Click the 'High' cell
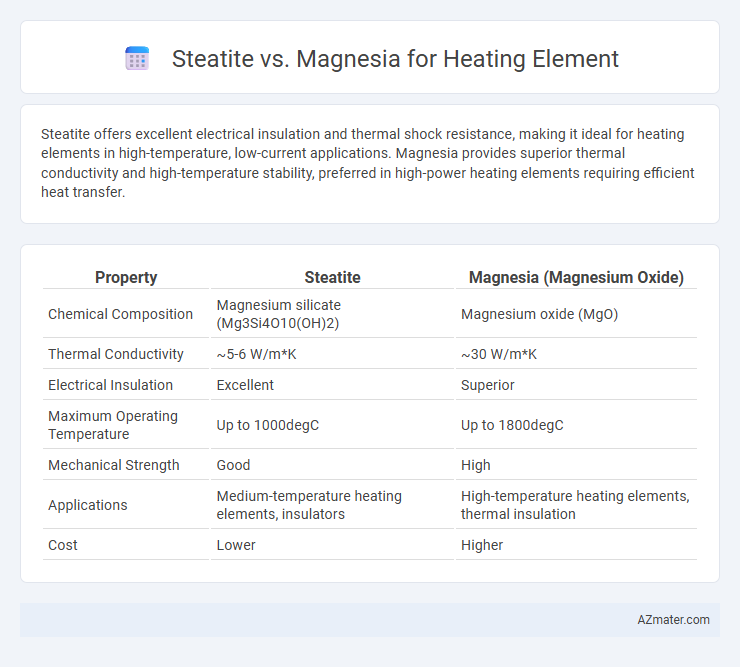This screenshot has width=740, height=667. 476,465
